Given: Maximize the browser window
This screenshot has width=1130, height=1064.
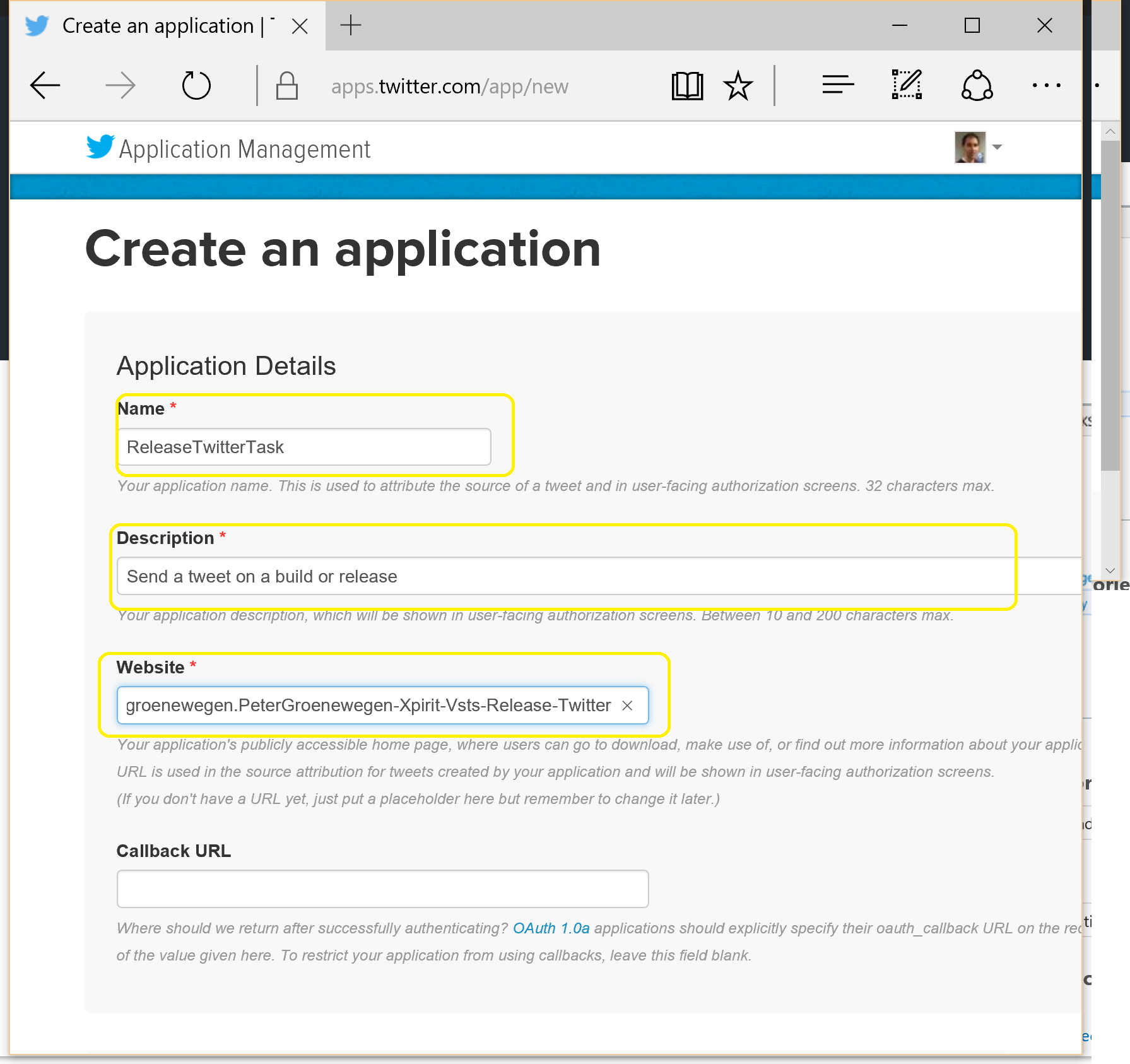Looking at the screenshot, I should click(x=972, y=26).
